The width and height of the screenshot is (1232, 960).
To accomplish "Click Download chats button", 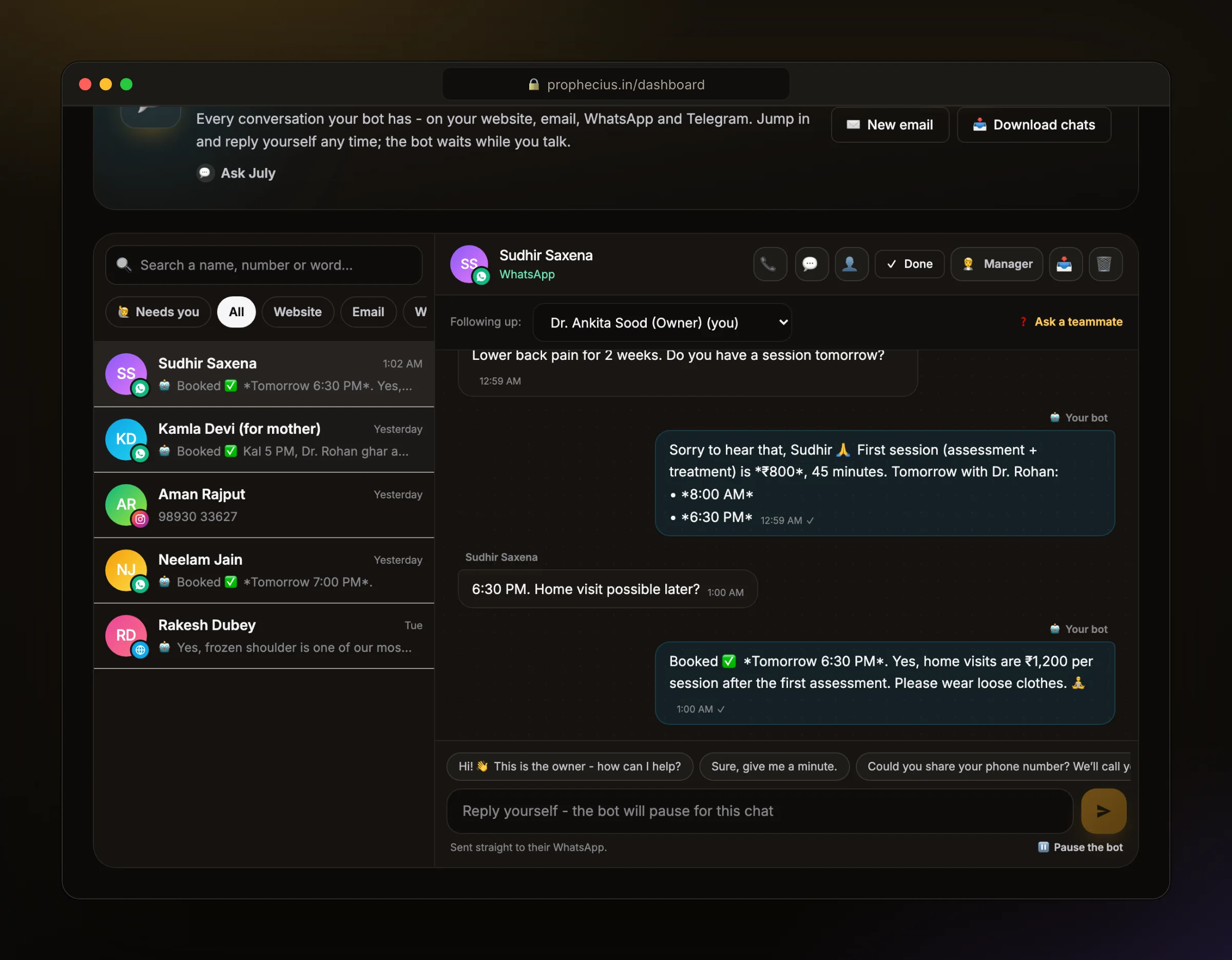I will point(1033,125).
